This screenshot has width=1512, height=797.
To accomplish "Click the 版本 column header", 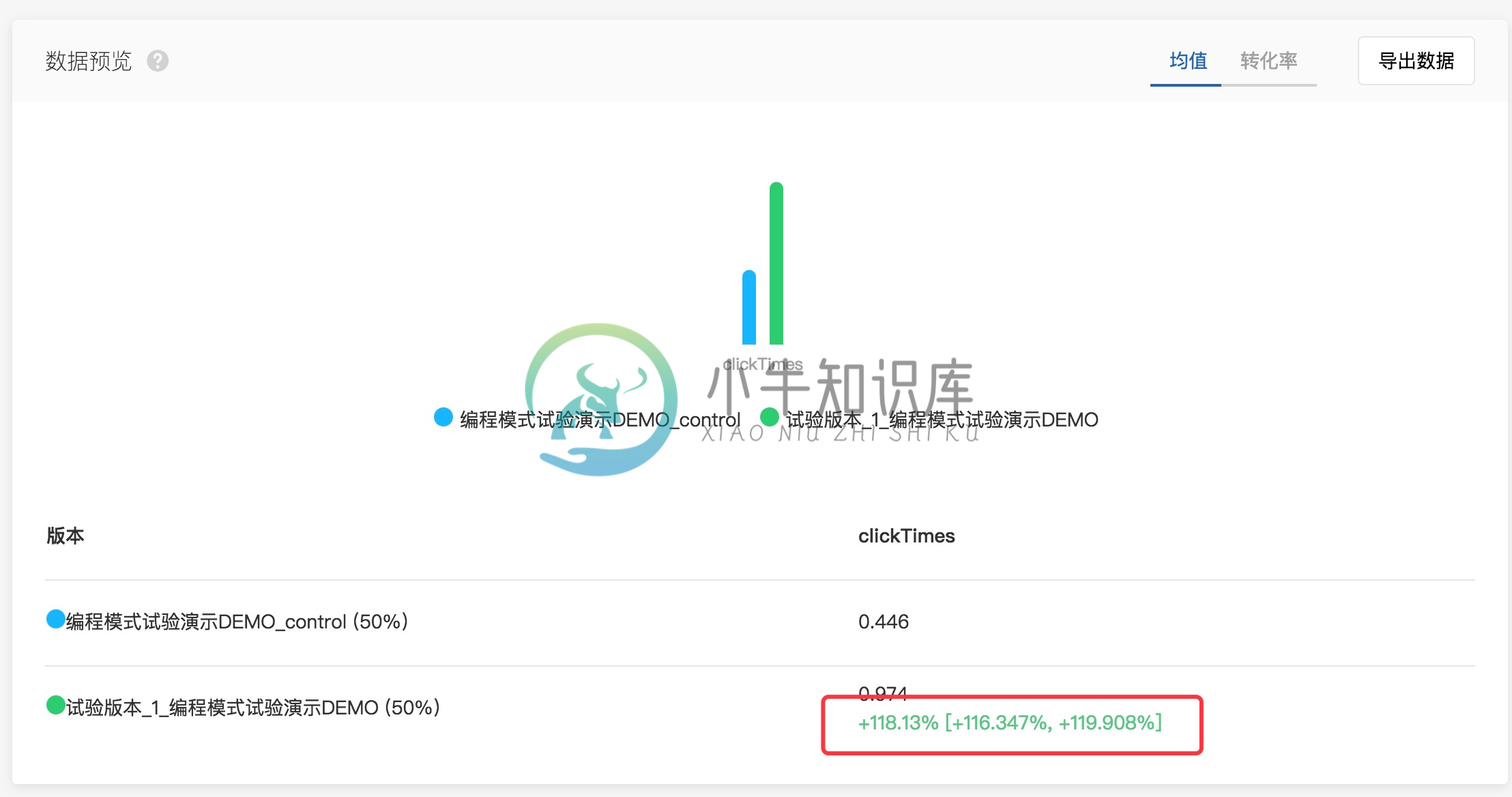I will point(66,536).
